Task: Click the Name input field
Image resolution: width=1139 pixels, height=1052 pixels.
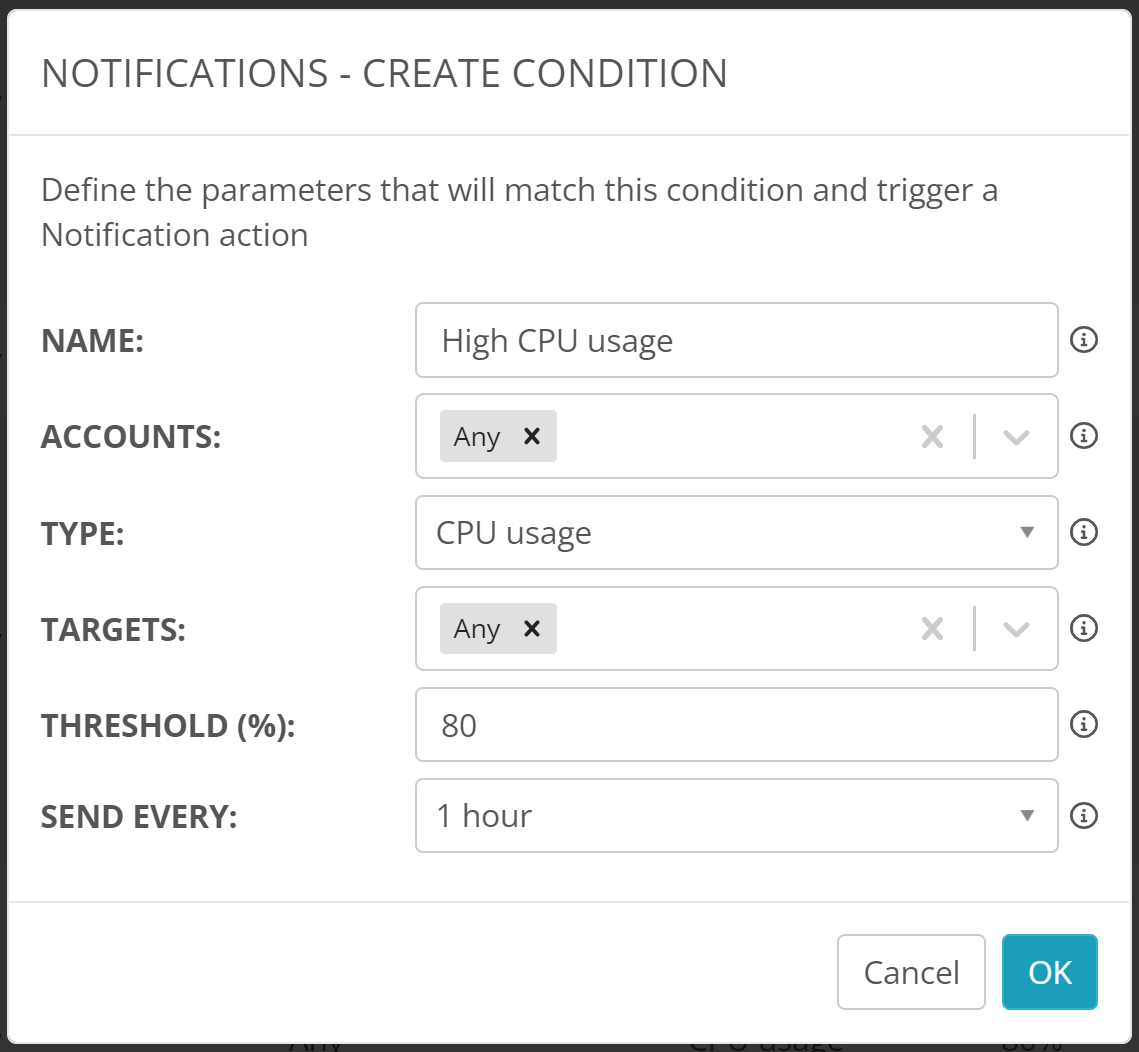Action: click(x=736, y=340)
